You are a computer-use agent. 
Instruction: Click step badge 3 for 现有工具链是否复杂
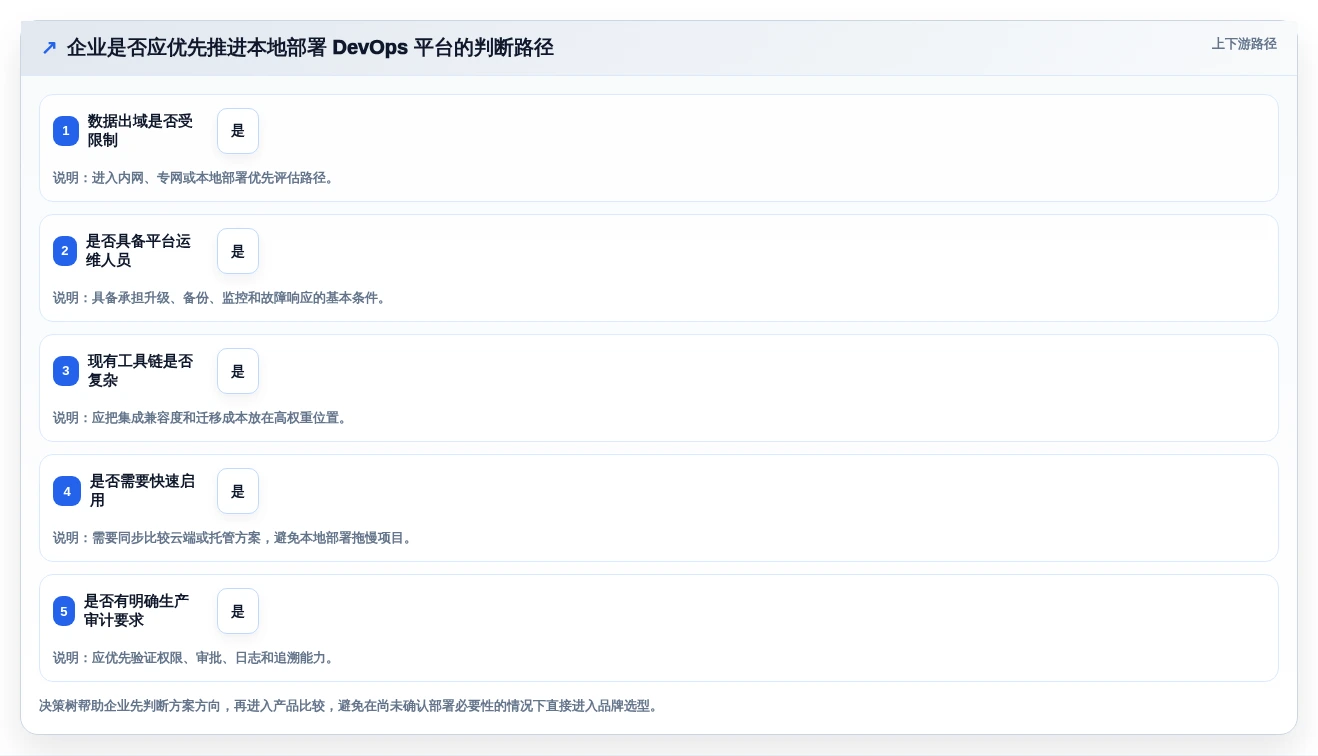[66, 371]
